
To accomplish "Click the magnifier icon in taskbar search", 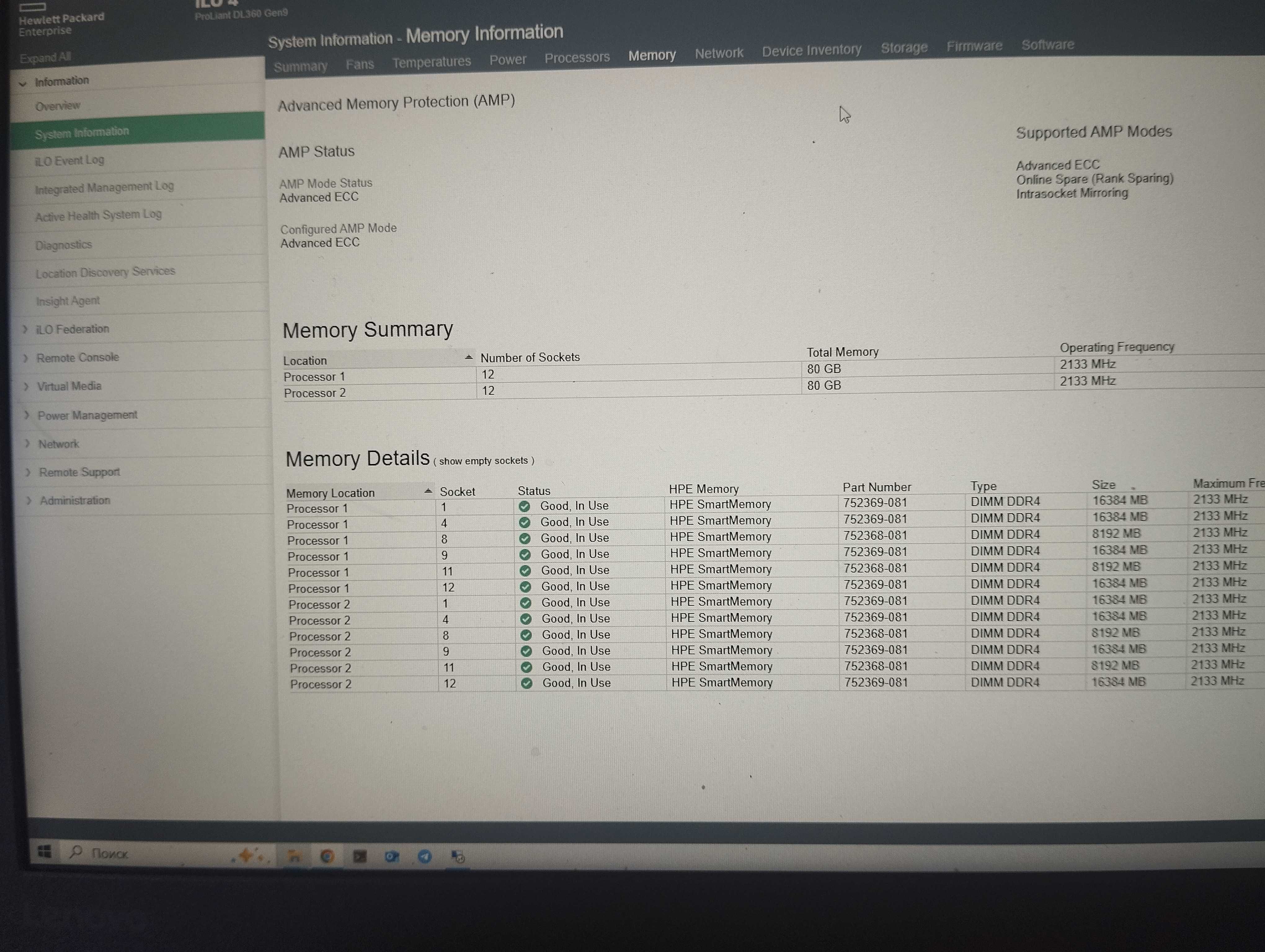I will point(75,852).
